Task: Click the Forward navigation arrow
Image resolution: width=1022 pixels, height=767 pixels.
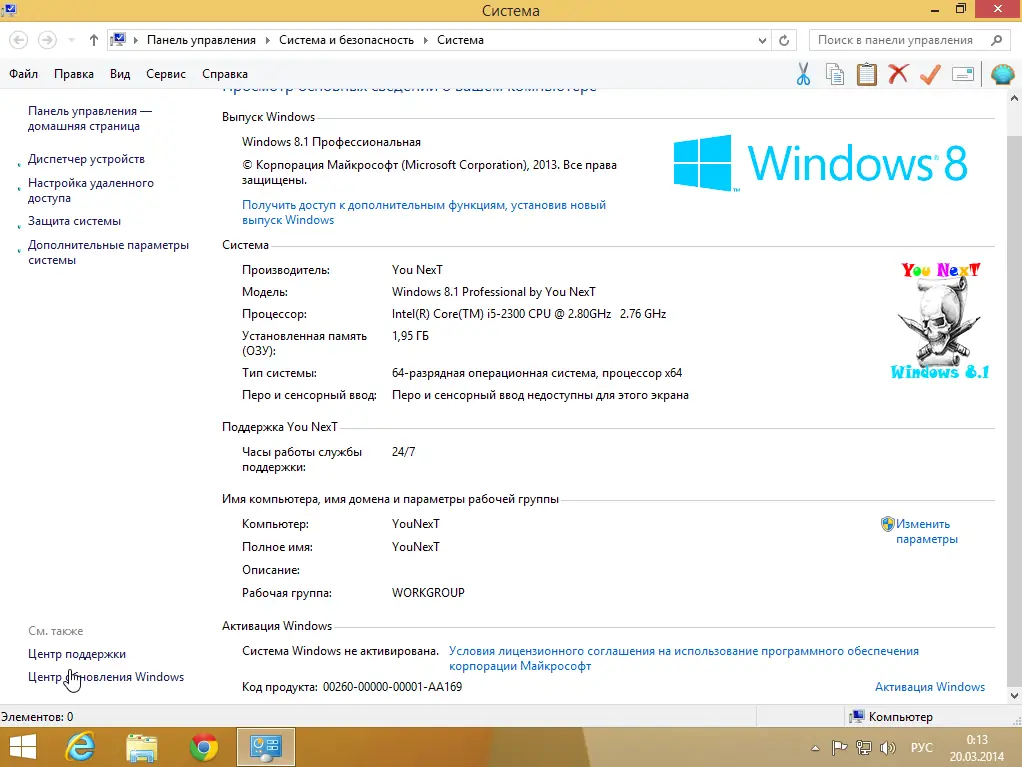Action: (47, 40)
